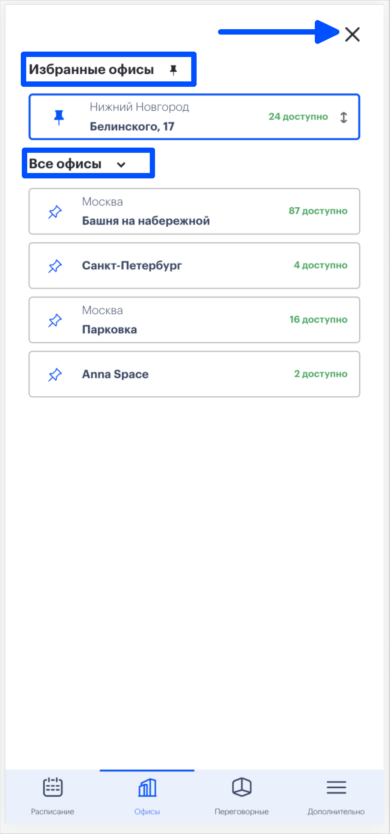Unpin the Белинского, 17 office
This screenshot has height=834, width=390.
pos(59,117)
